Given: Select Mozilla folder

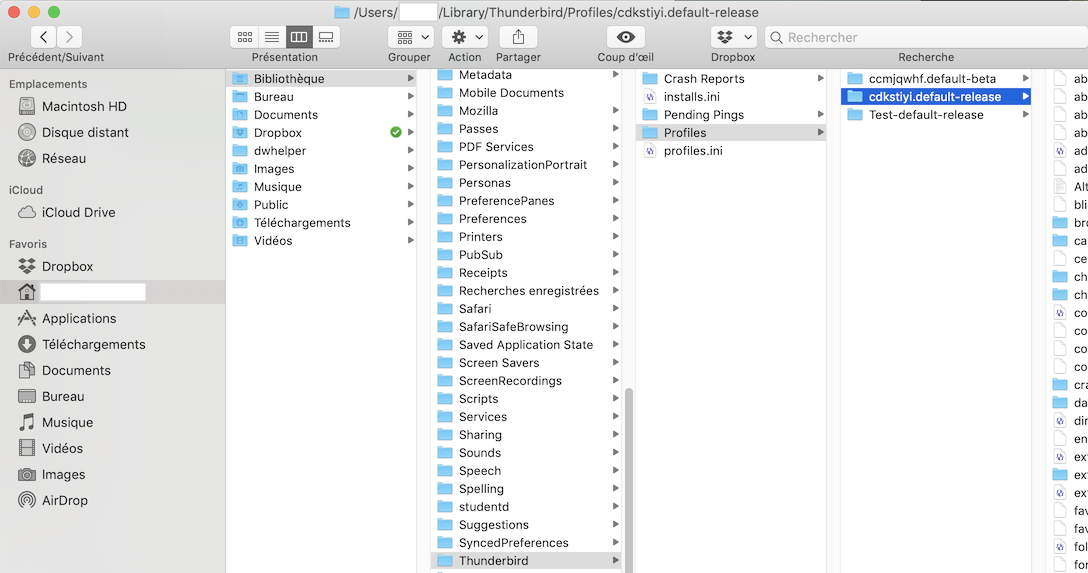Looking at the screenshot, I should [x=527, y=110].
